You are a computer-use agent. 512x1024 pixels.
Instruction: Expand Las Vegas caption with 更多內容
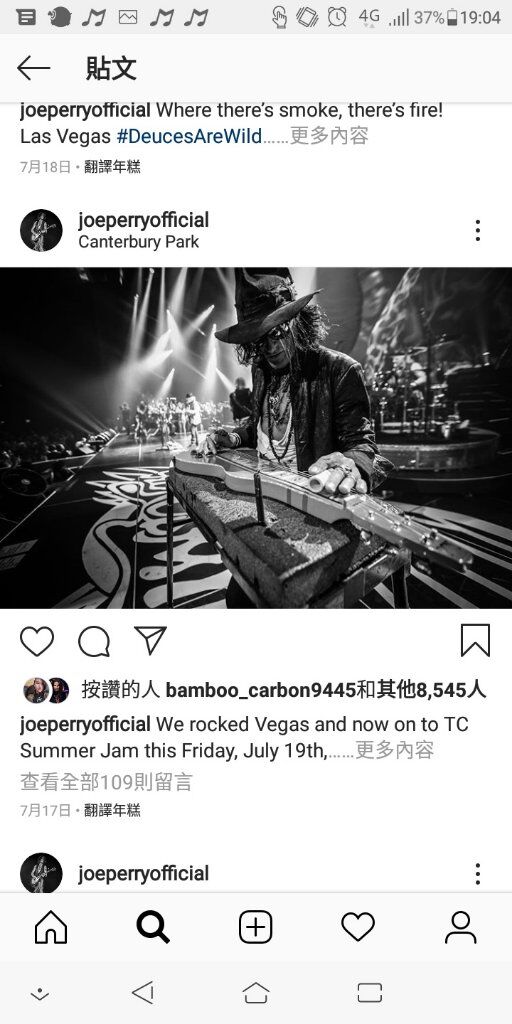(x=329, y=136)
